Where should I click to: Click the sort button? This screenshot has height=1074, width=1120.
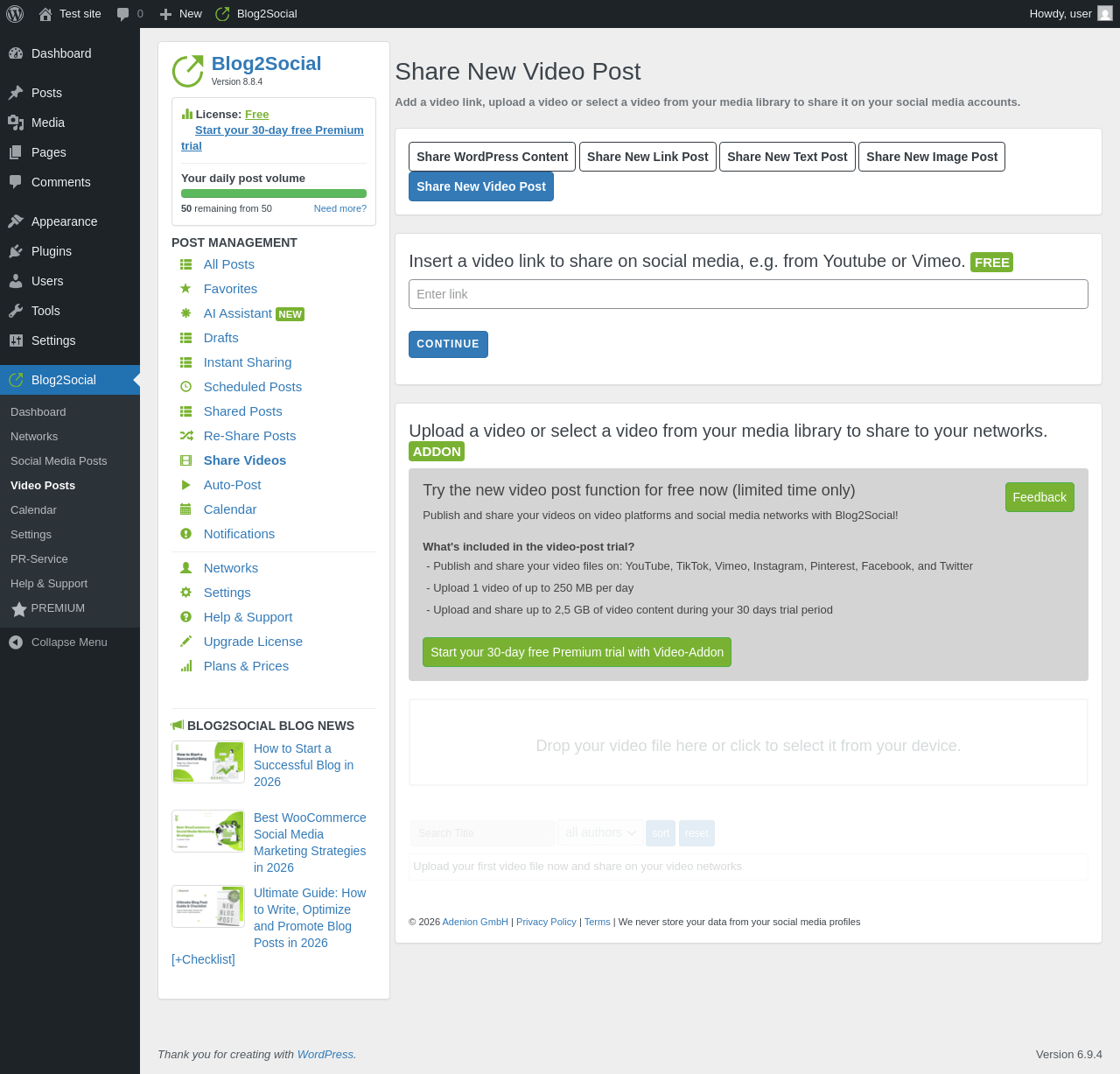[661, 833]
